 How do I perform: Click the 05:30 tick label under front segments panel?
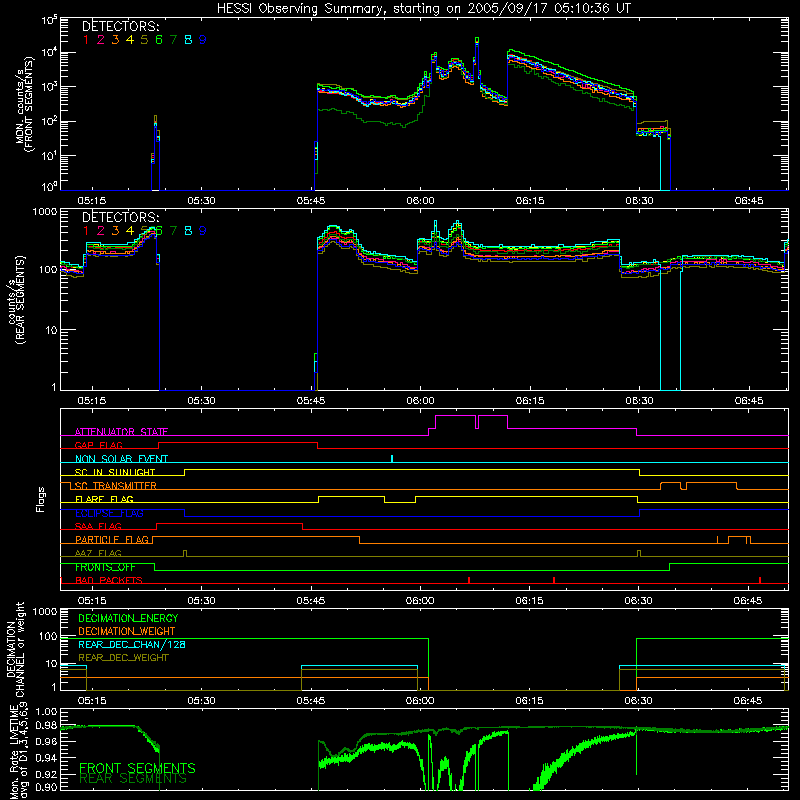(x=202, y=201)
